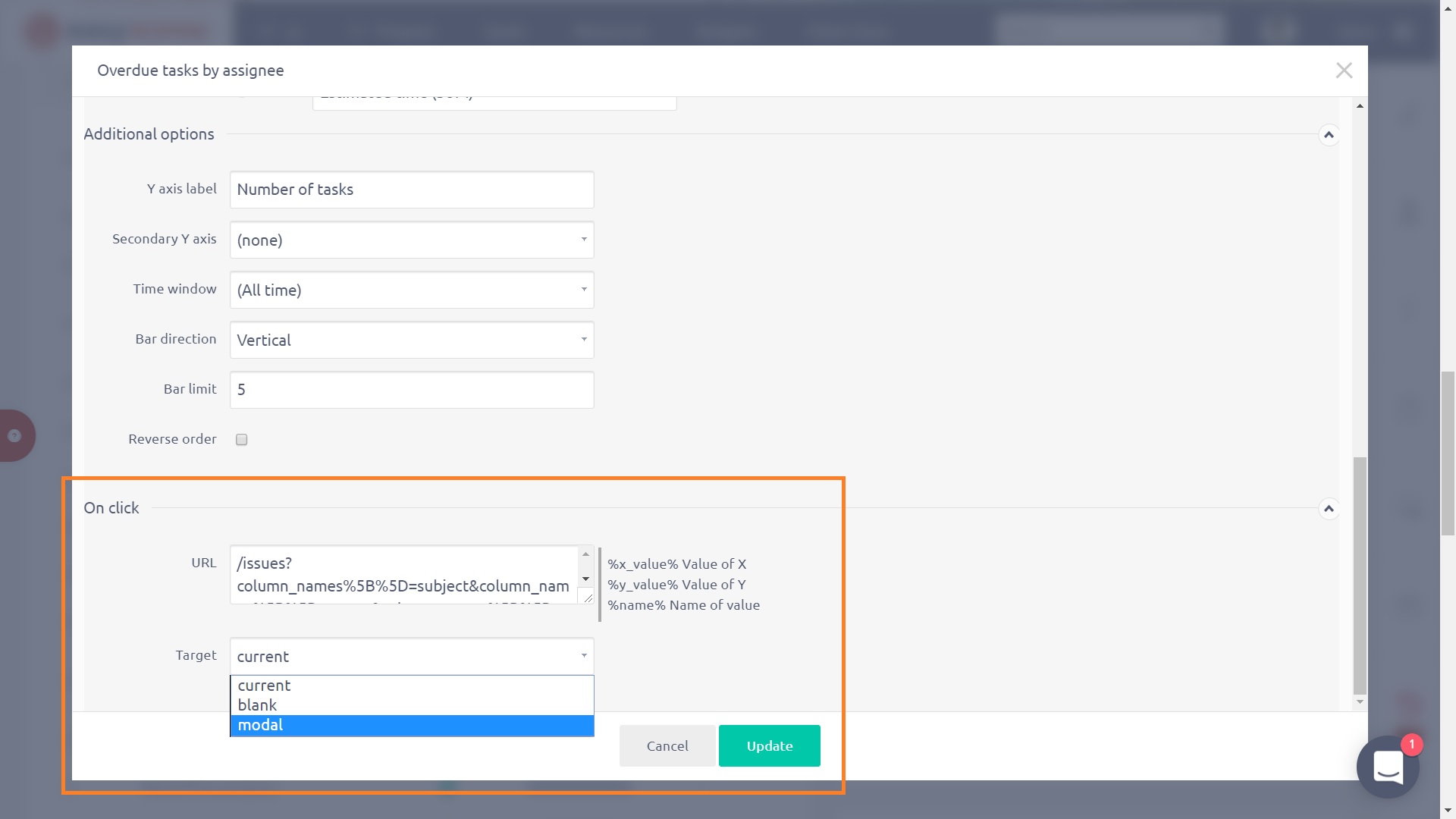Screen dimensions: 1456x819
Task: Click the help bubble on left edge
Action: 14,436
